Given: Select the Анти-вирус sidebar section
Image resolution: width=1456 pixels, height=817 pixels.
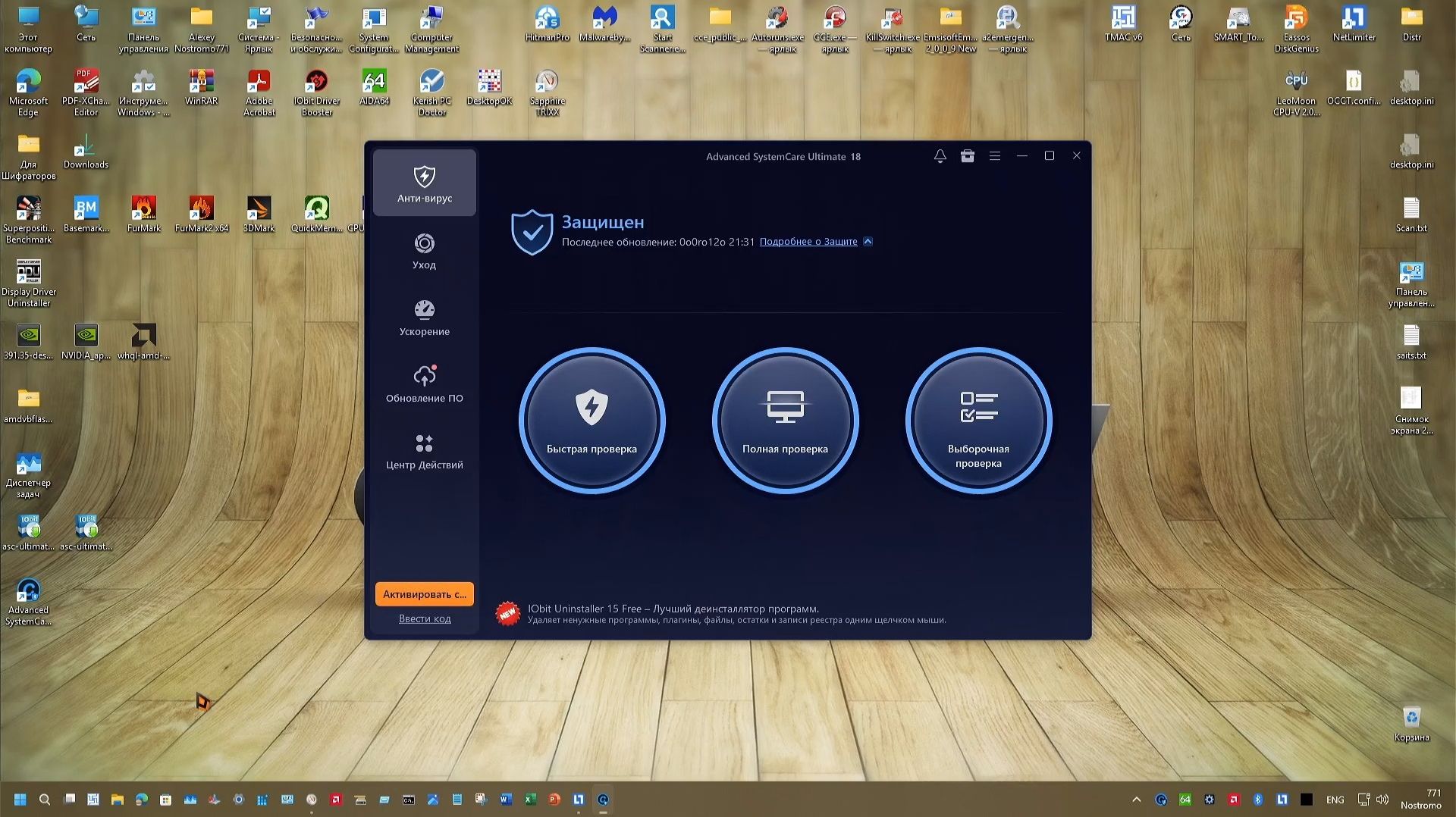Looking at the screenshot, I should (424, 183).
